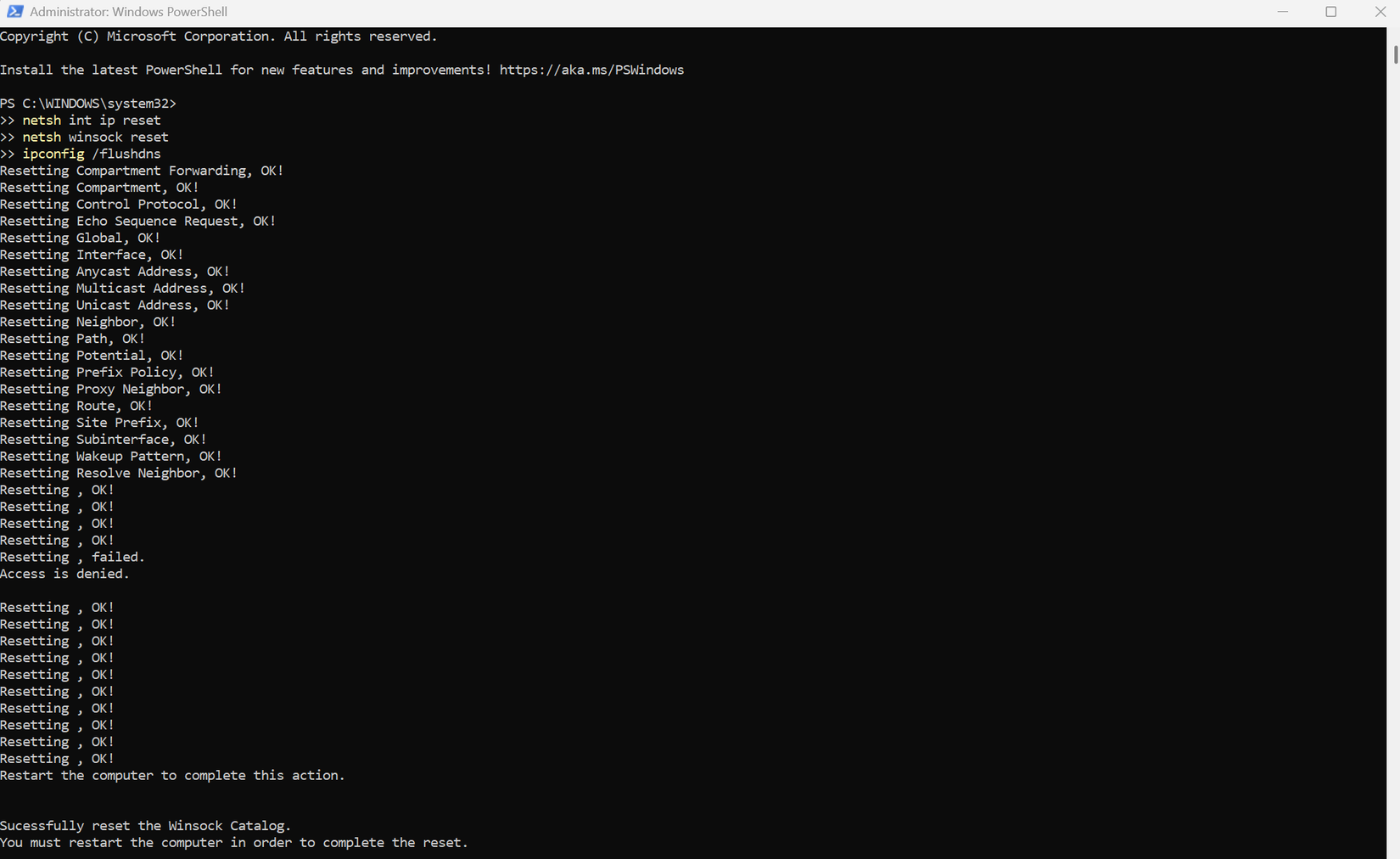Viewport: 1400px width, 859px height.
Task: Select the Resetting , failed line
Action: click(x=71, y=556)
